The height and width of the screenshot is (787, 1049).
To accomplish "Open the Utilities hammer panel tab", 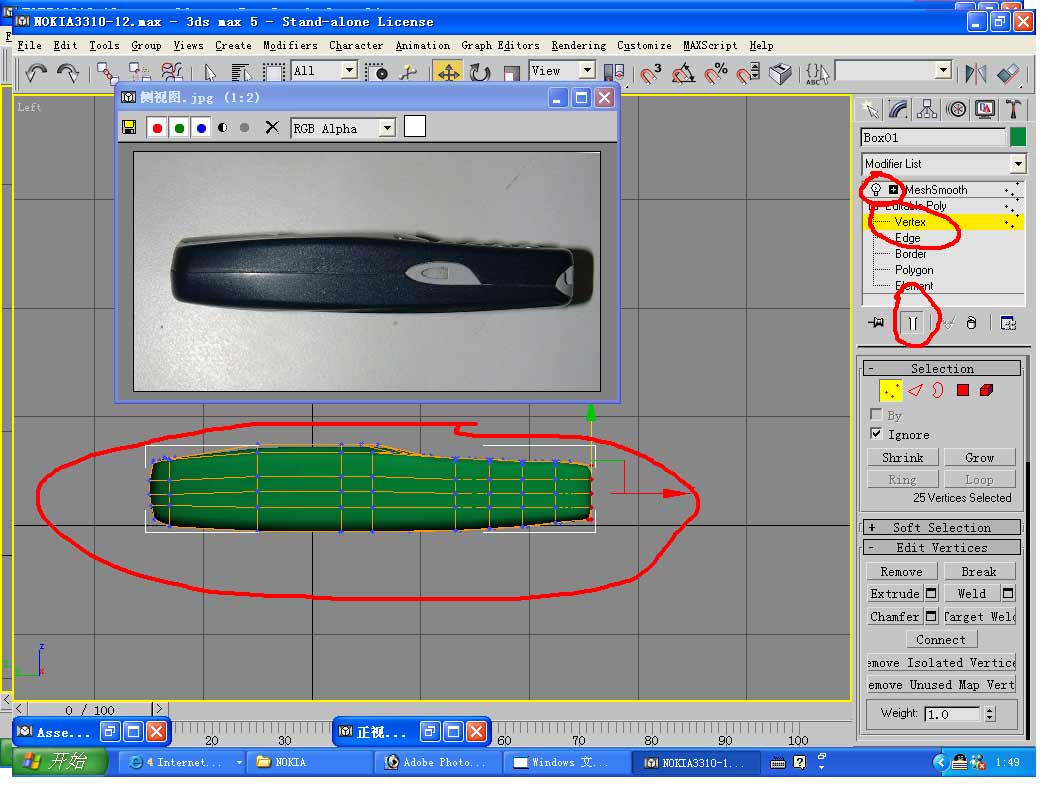I will tap(1013, 109).
